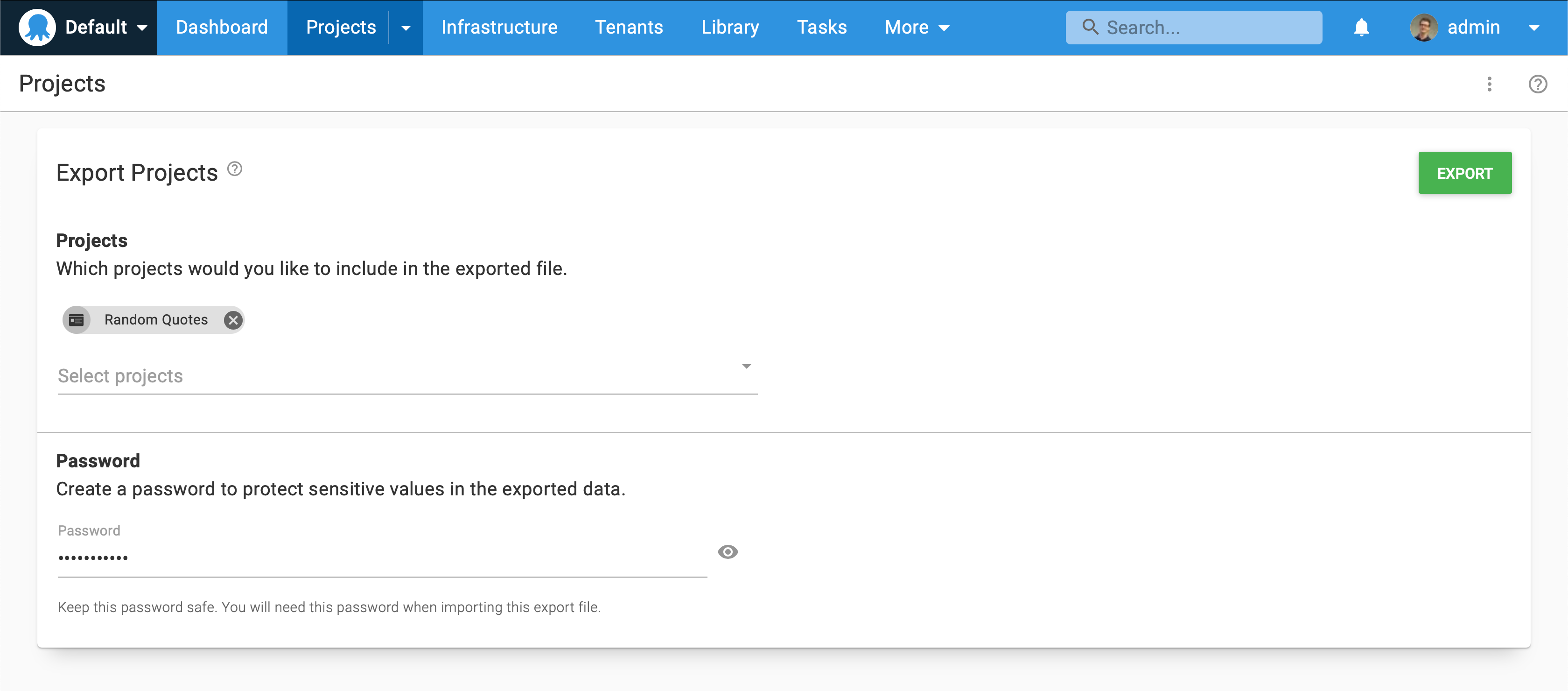Show the password with the eye toggle

coord(728,551)
